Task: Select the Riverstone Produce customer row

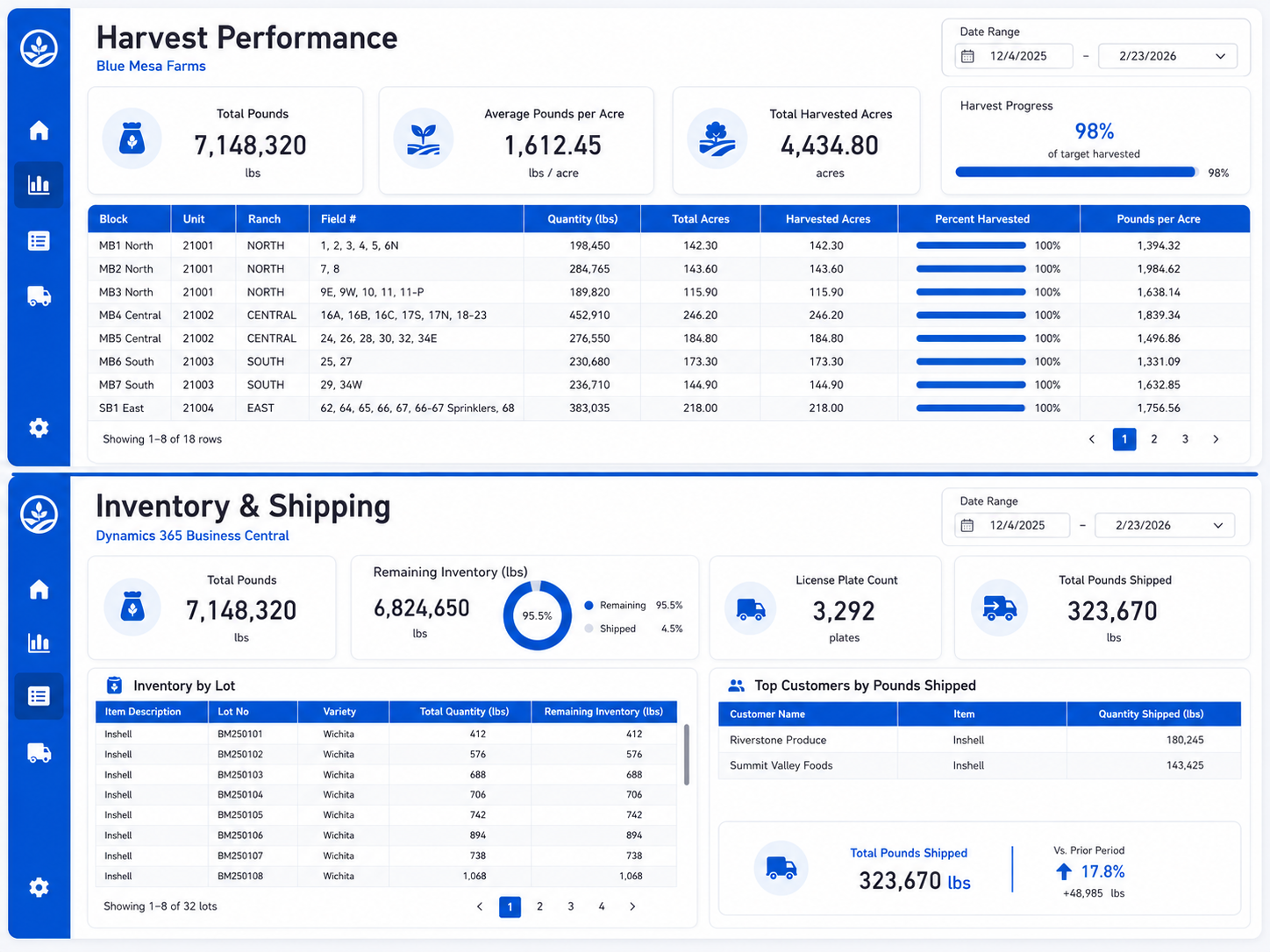Action: 980,740
